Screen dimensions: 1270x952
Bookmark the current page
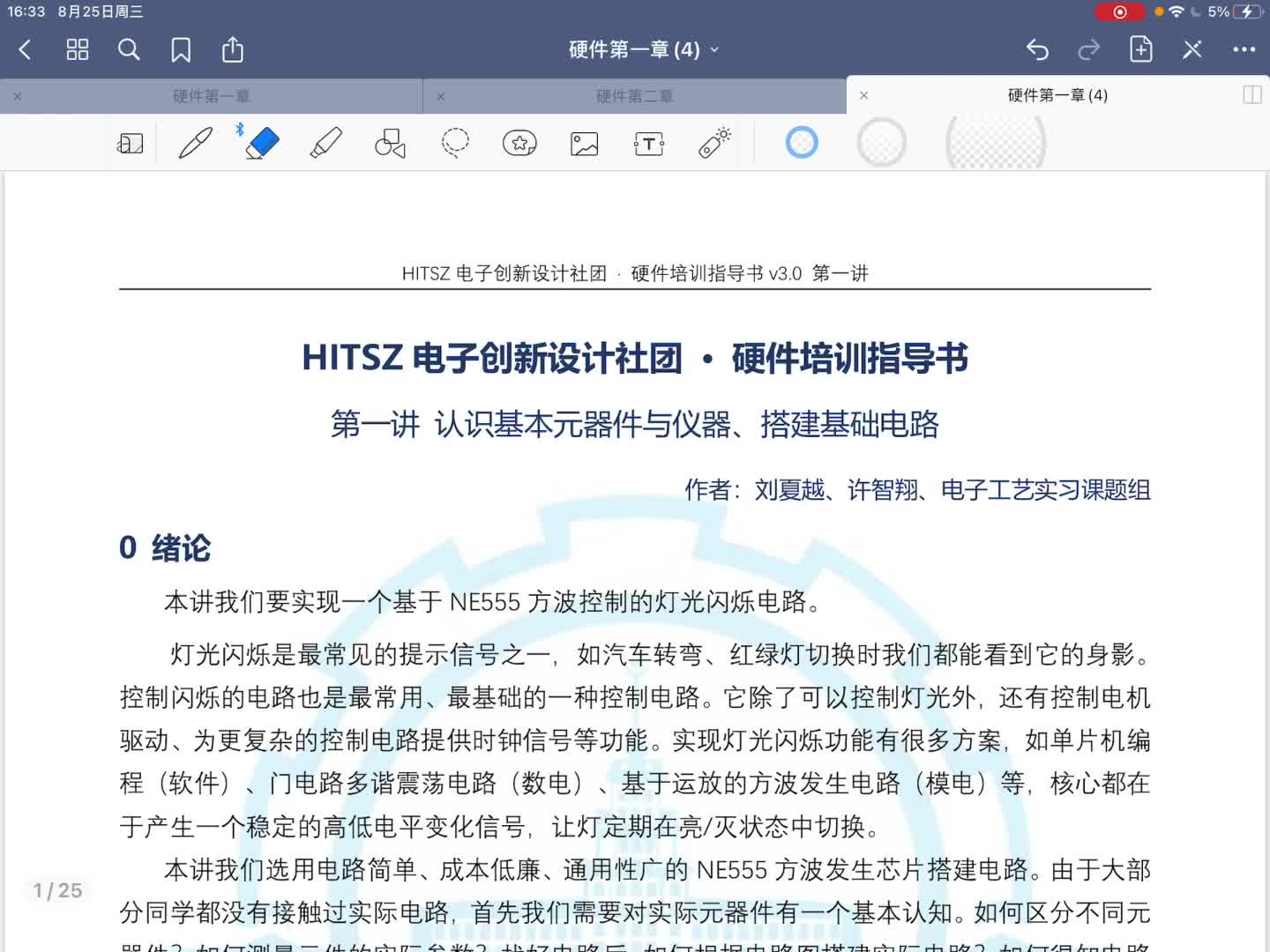(x=181, y=50)
